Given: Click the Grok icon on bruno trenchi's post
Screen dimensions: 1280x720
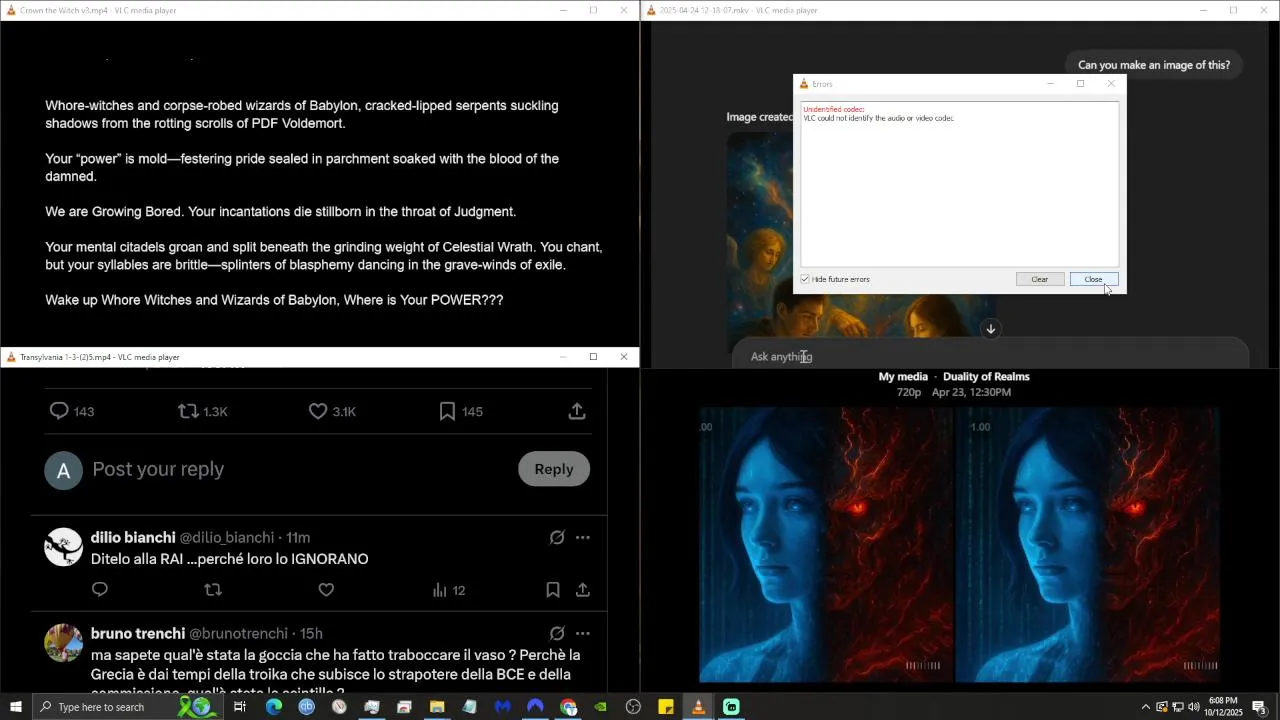Looking at the screenshot, I should [x=557, y=633].
